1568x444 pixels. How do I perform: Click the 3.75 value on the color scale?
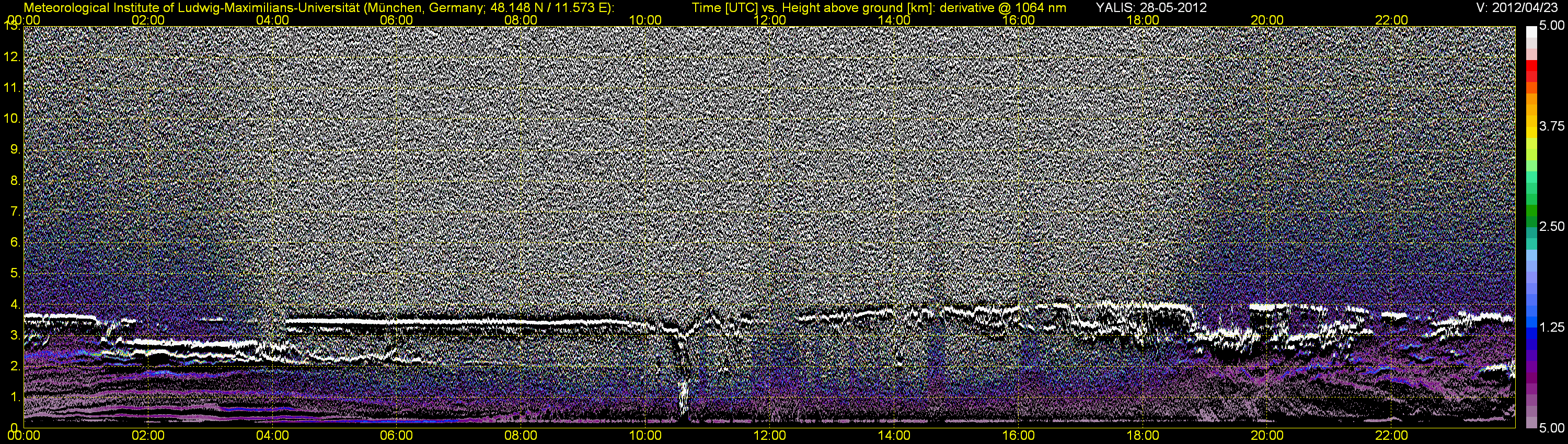pyautogui.click(x=1551, y=126)
